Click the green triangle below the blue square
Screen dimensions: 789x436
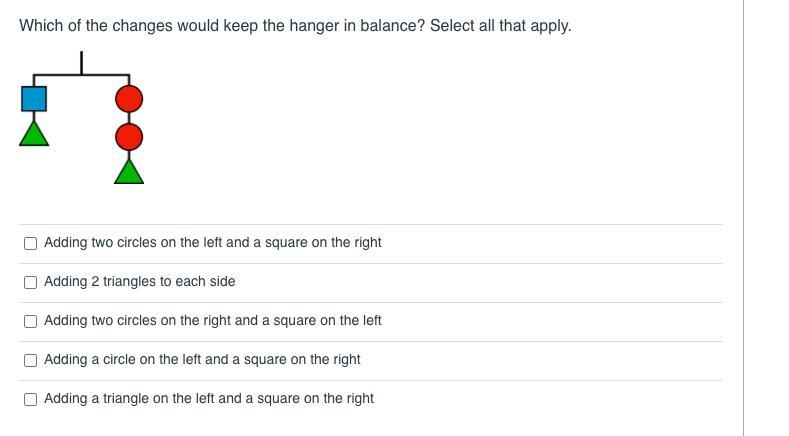[34, 134]
